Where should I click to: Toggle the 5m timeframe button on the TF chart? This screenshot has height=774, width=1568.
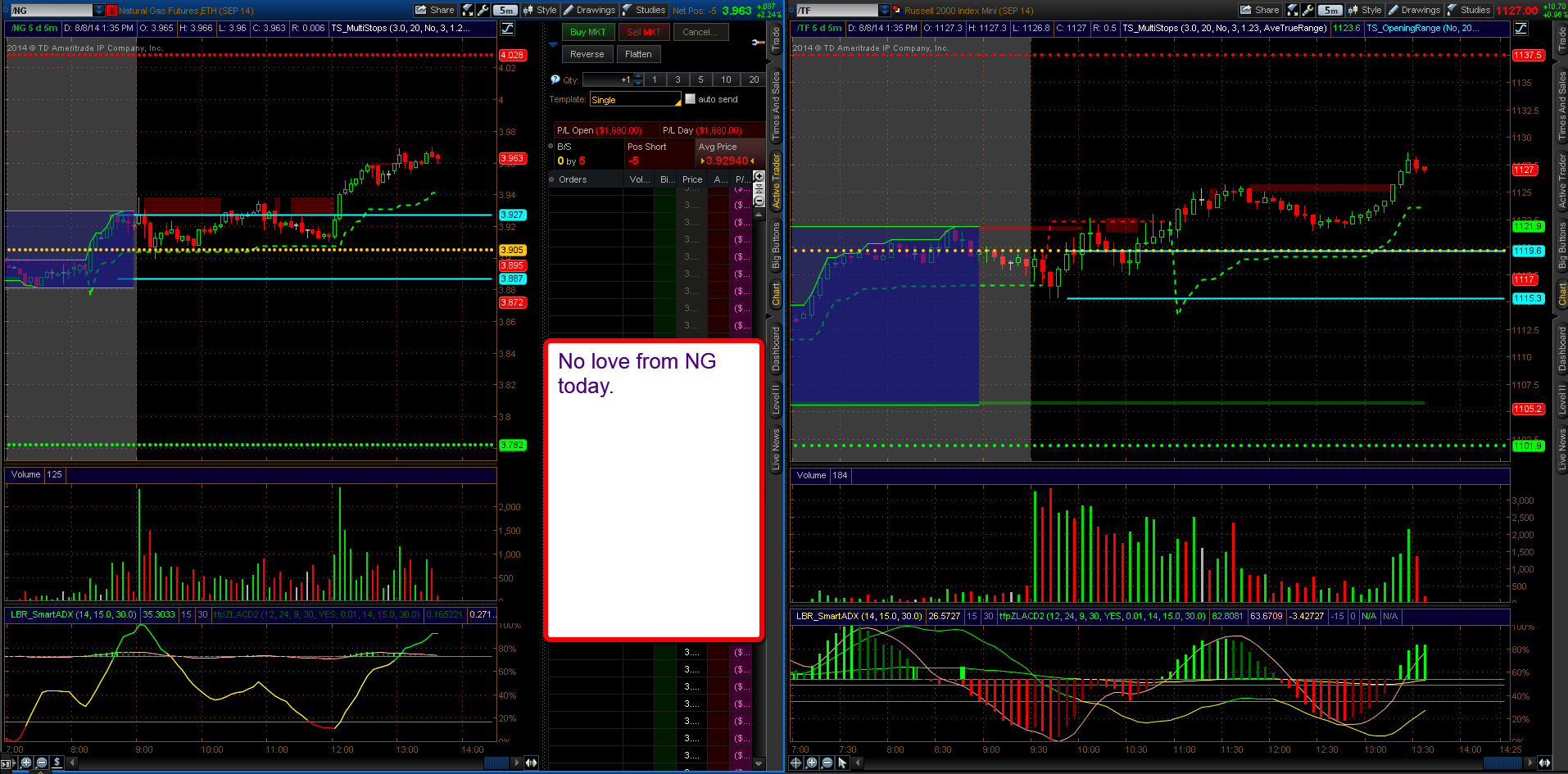click(1331, 10)
